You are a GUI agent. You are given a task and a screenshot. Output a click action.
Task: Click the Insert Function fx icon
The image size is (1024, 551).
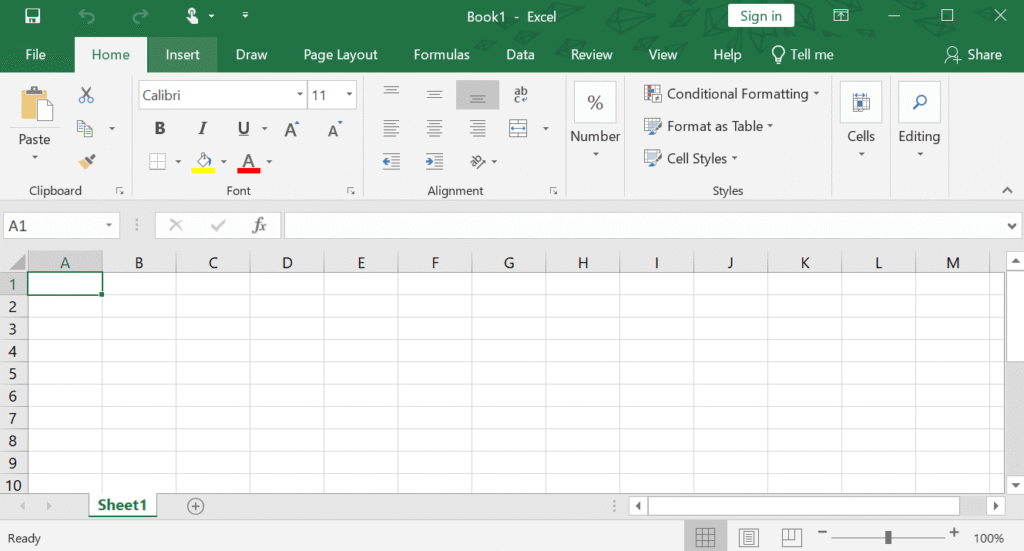pyautogui.click(x=259, y=226)
